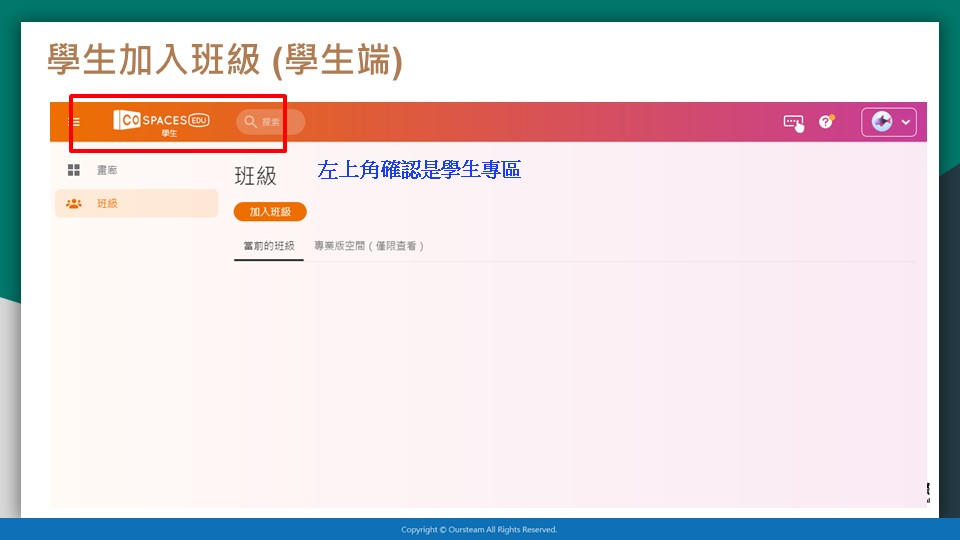Screen dimensions: 960x540
Task: Click the 班級 people icon in the sidebar
Action: click(x=74, y=203)
